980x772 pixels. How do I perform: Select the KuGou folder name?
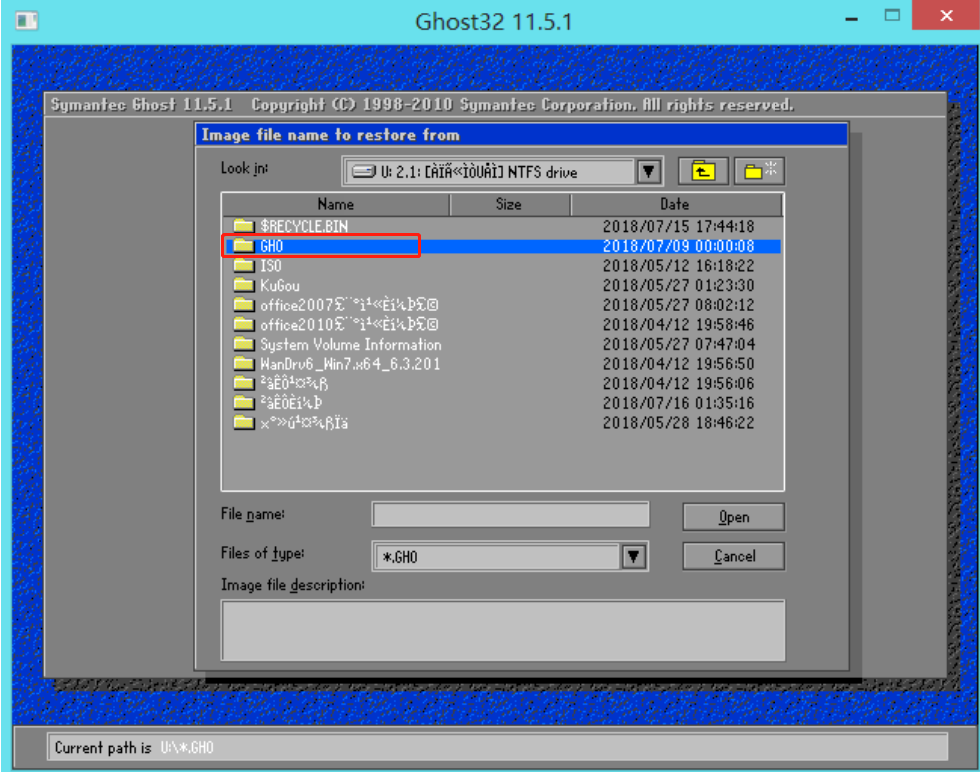280,286
